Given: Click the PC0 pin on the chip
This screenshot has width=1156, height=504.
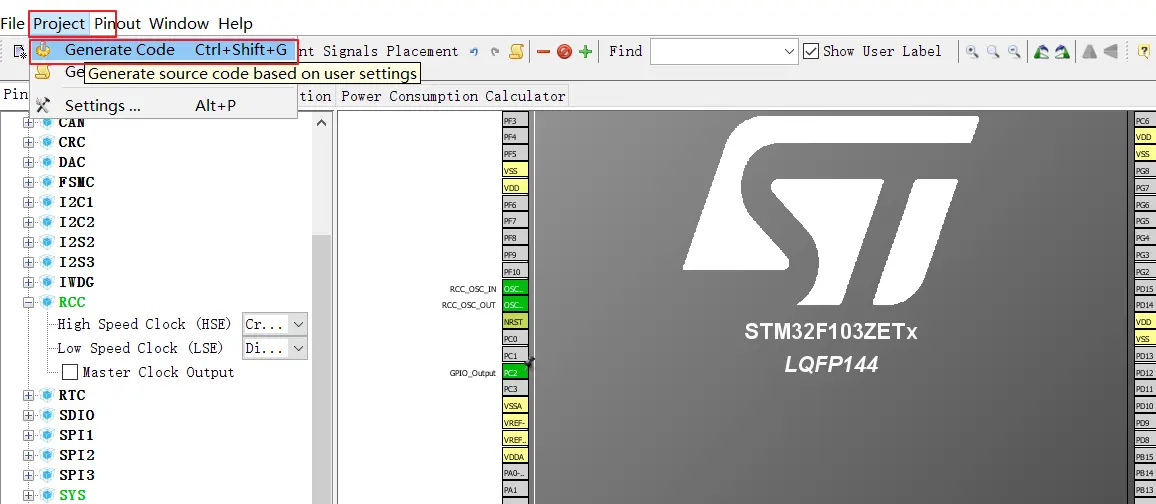Looking at the screenshot, I should point(515,338).
